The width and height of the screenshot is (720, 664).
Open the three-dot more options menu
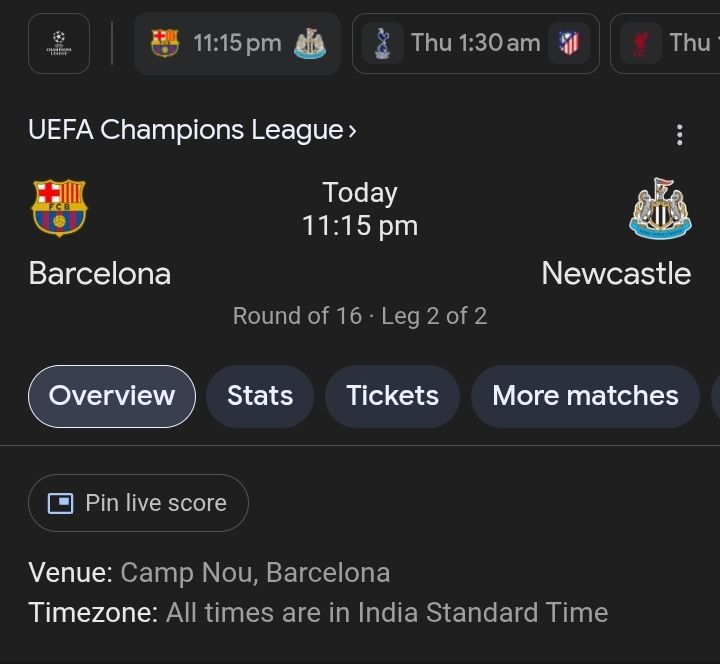click(x=680, y=134)
